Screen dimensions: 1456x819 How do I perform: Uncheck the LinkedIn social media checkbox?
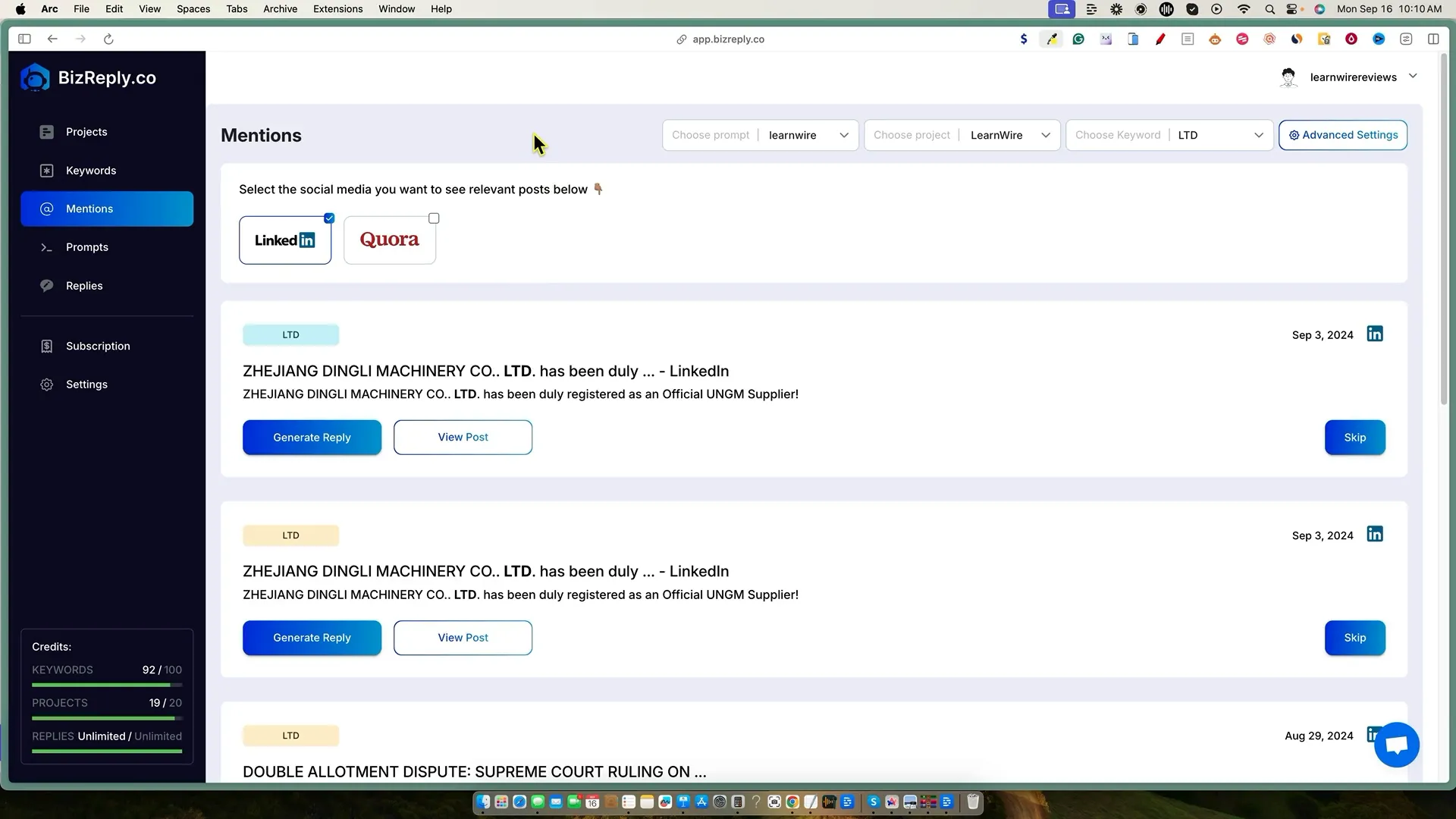point(329,218)
